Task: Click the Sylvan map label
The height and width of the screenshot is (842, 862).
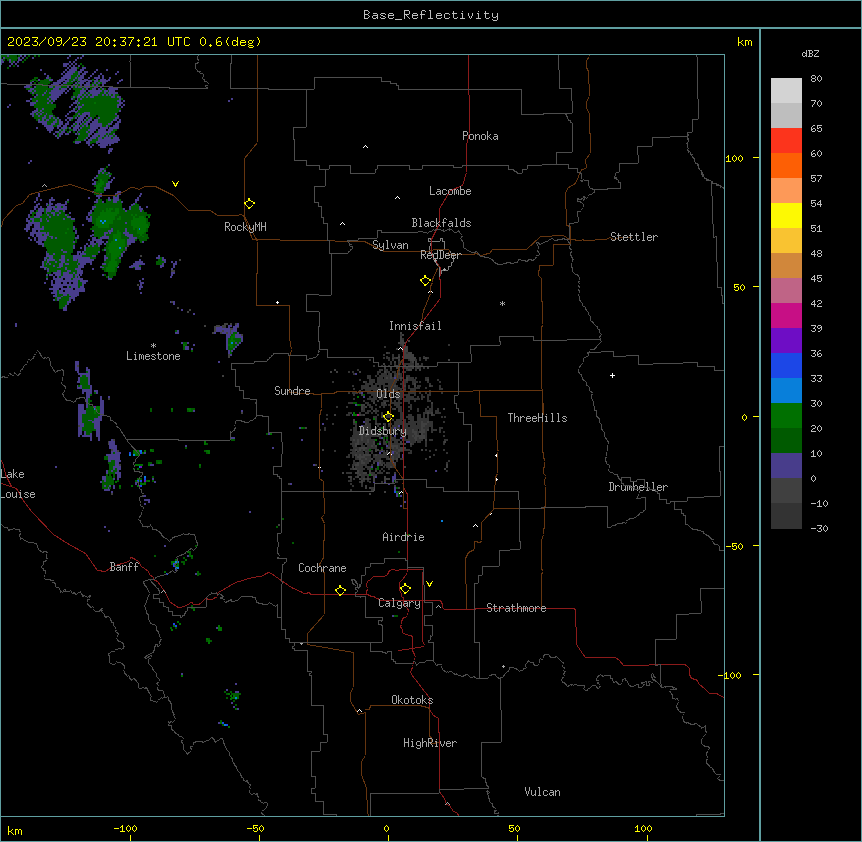Action: (x=390, y=245)
